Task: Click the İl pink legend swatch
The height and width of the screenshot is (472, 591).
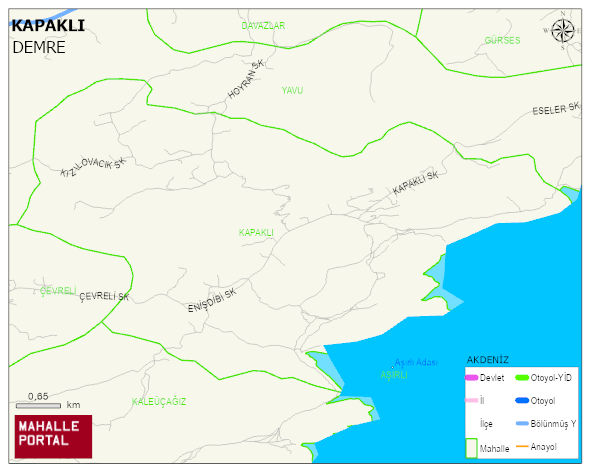Action: tap(472, 400)
